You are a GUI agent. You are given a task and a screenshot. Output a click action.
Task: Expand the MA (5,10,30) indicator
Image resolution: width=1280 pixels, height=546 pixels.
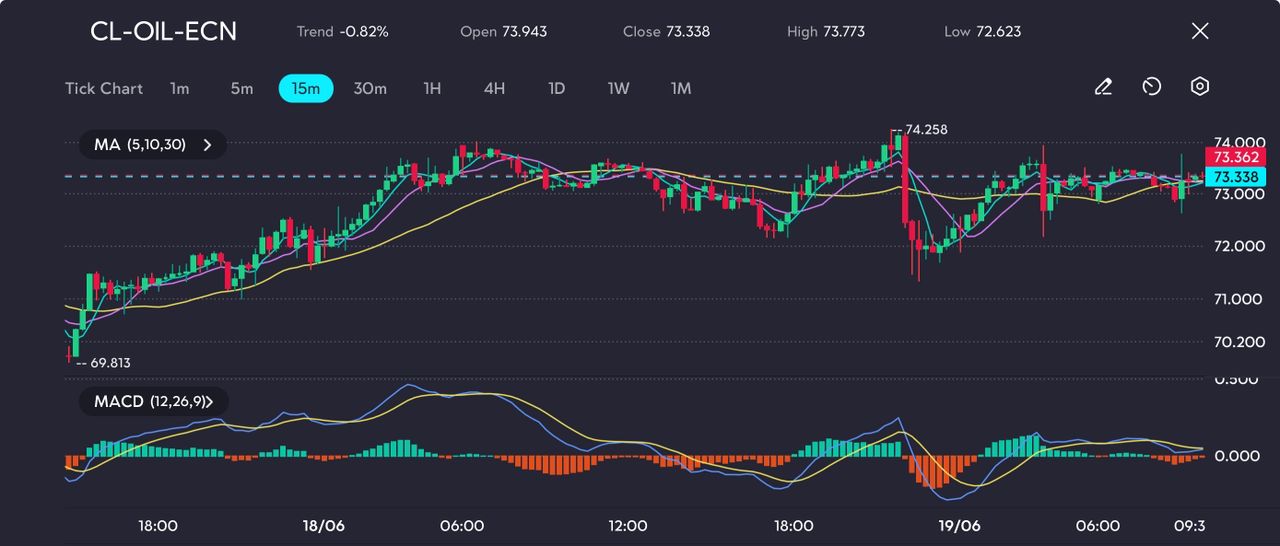point(153,145)
